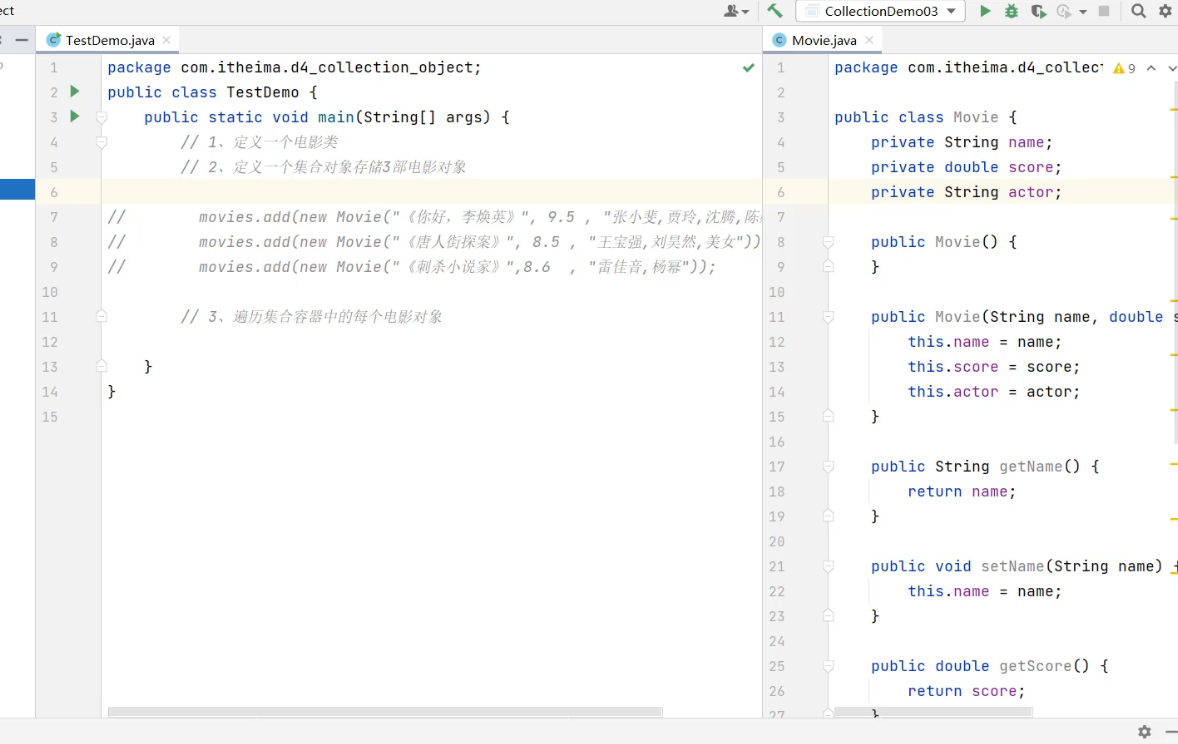Click the green Run button in toolbar
Viewport: 1178px width, 744px height.
click(985, 11)
